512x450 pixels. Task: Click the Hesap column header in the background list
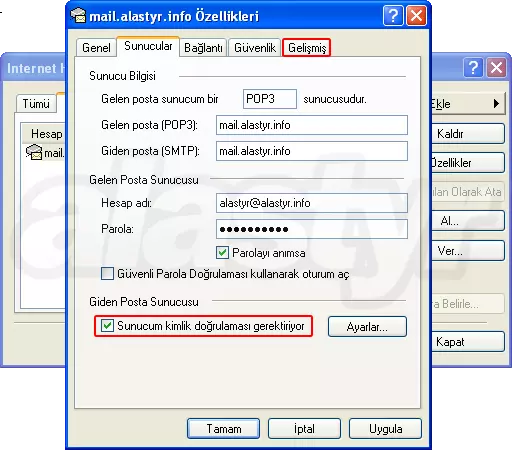click(44, 134)
